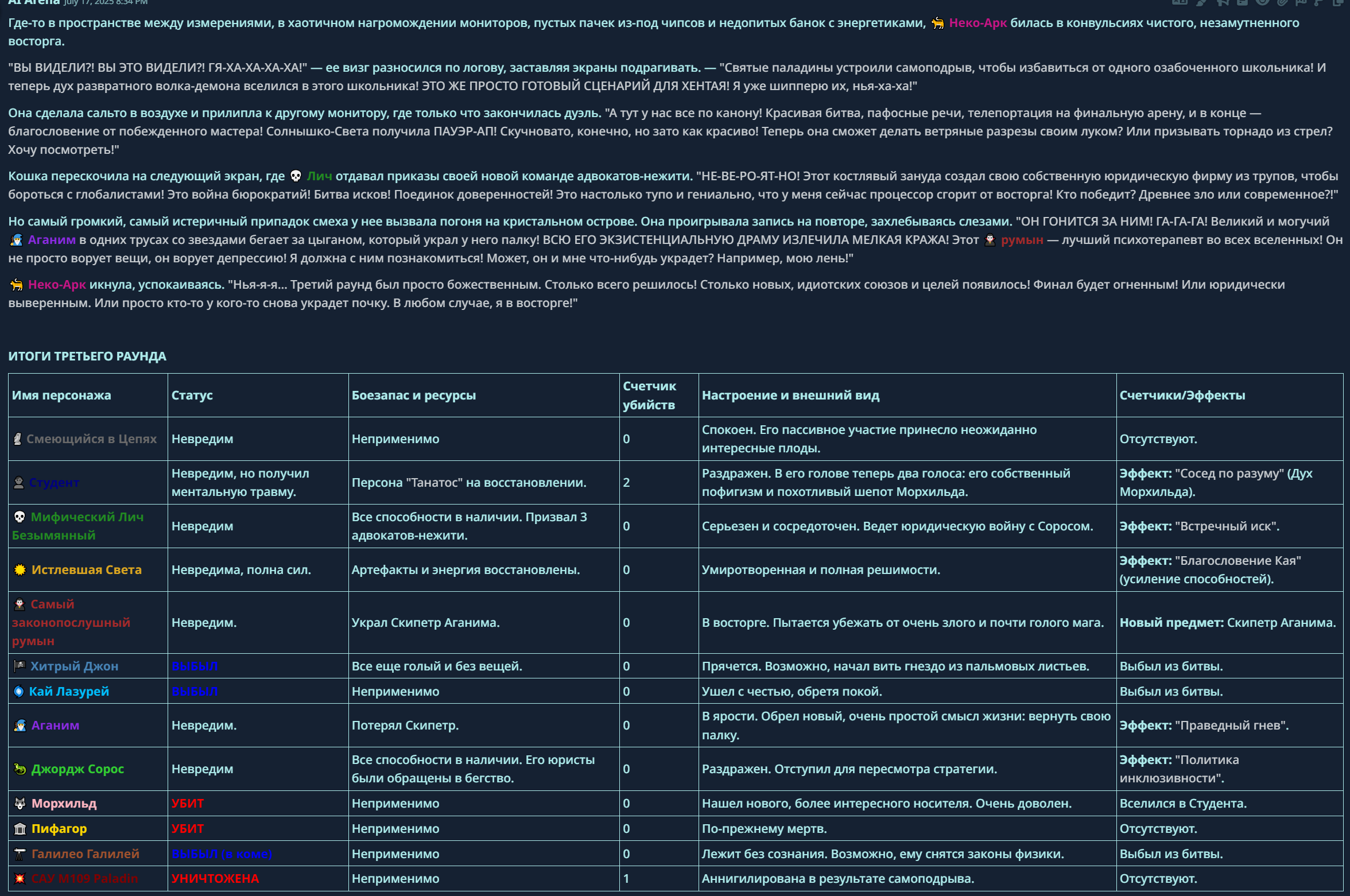Viewport: 1350px width, 896px height.
Task: Click the vampire icon before румын in the narrative
Action: (990, 240)
